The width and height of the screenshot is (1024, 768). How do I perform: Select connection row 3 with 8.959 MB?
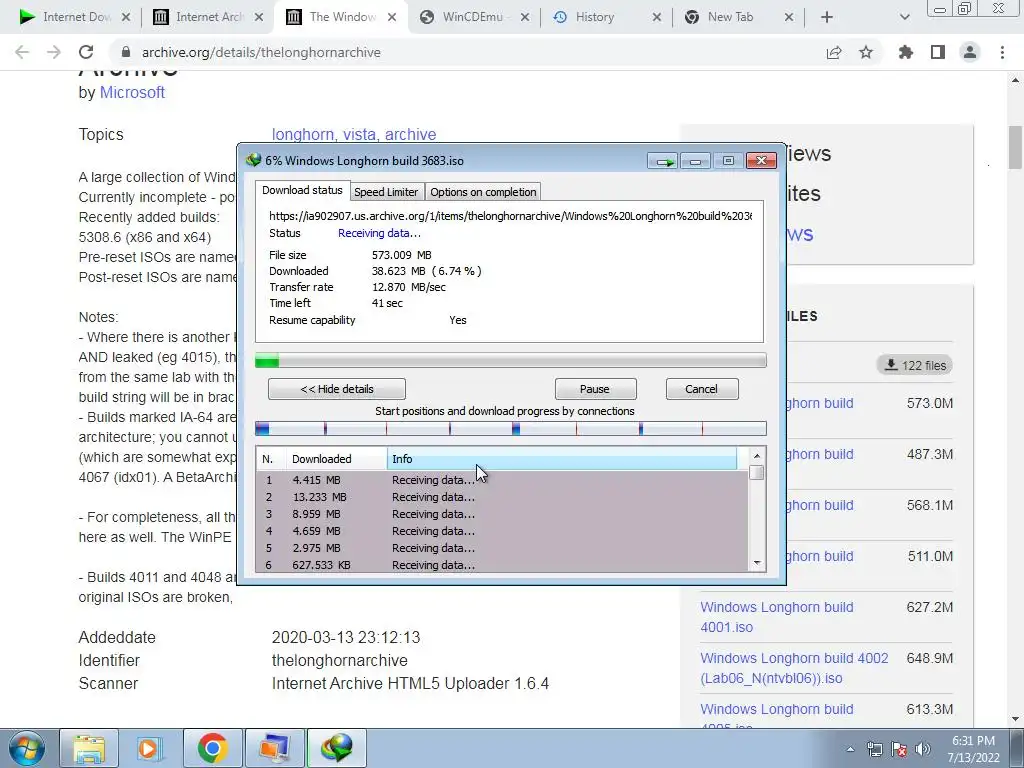[502, 514]
